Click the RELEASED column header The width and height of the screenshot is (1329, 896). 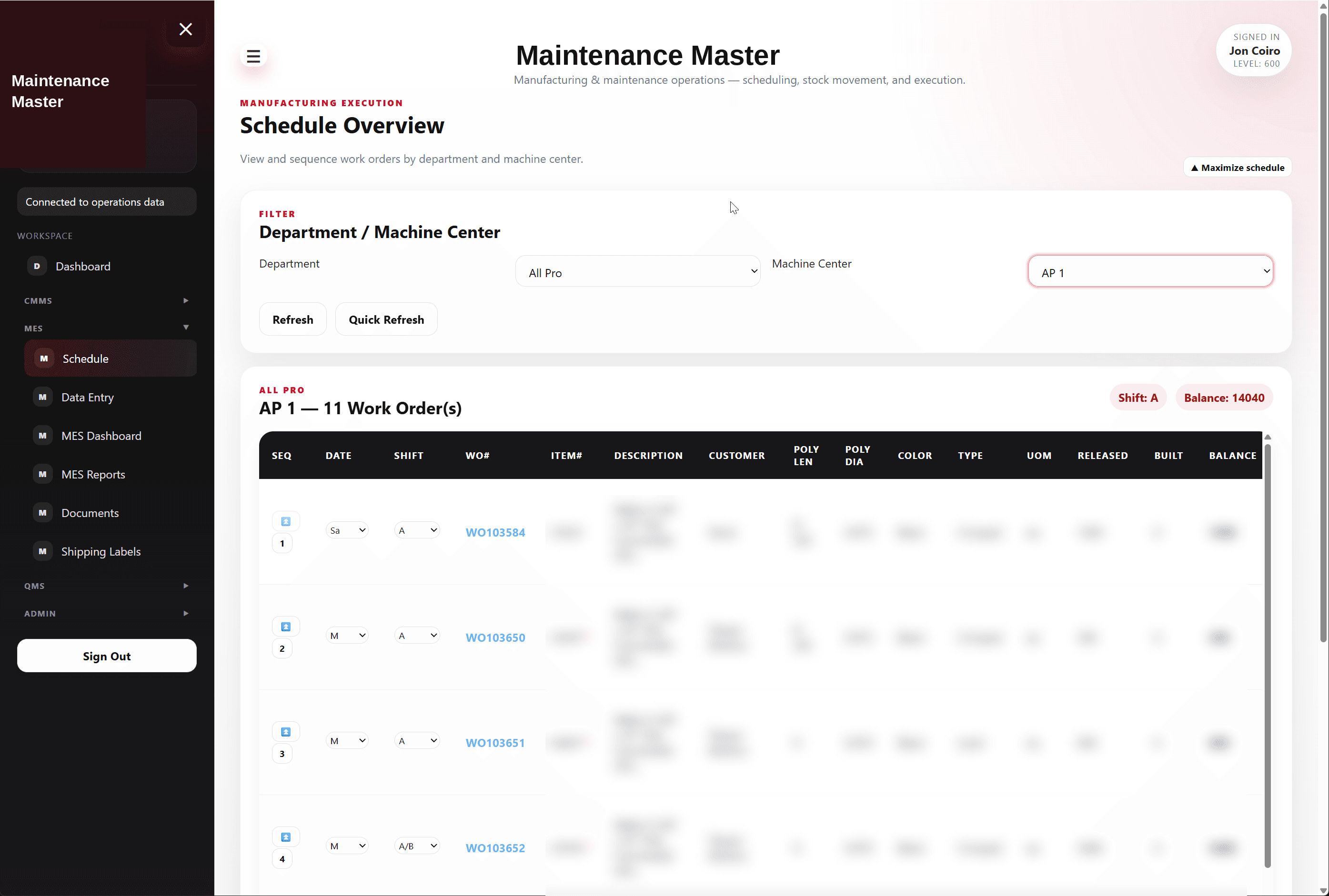[1103, 456]
